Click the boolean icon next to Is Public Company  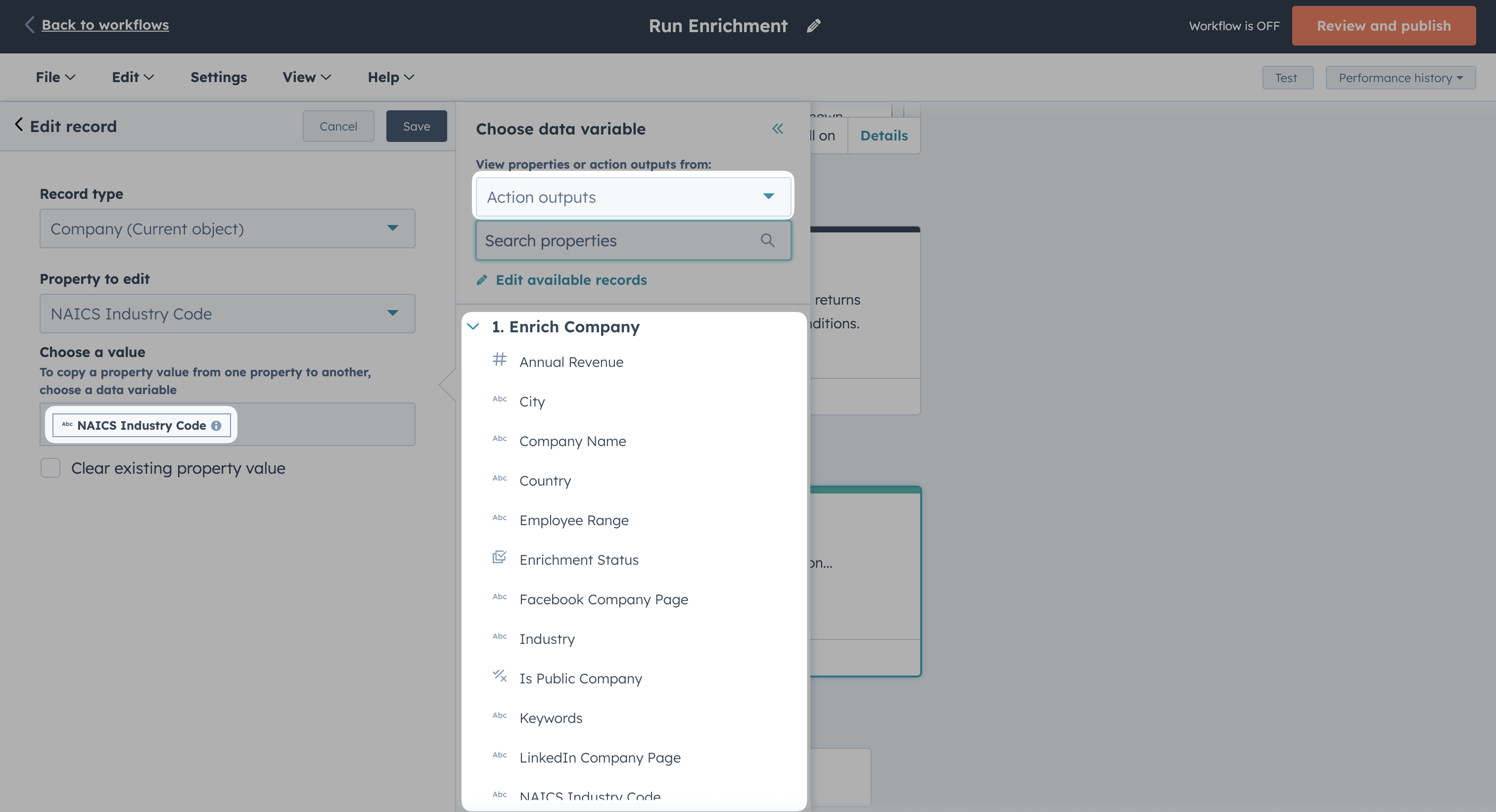coord(500,676)
